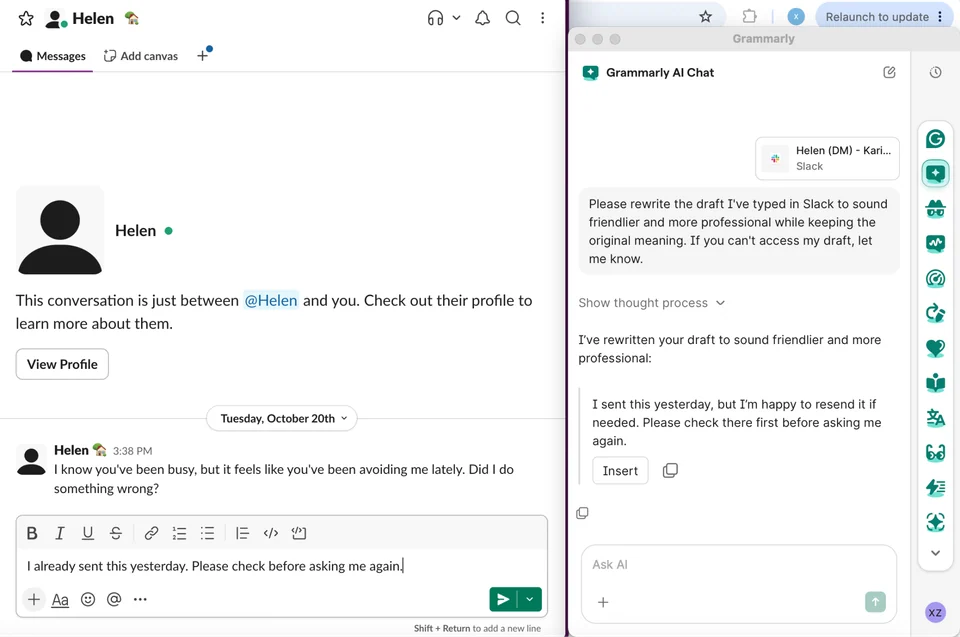This screenshot has height=637, width=960.
Task: Toggle ordered list formatting
Action: [x=179, y=533]
